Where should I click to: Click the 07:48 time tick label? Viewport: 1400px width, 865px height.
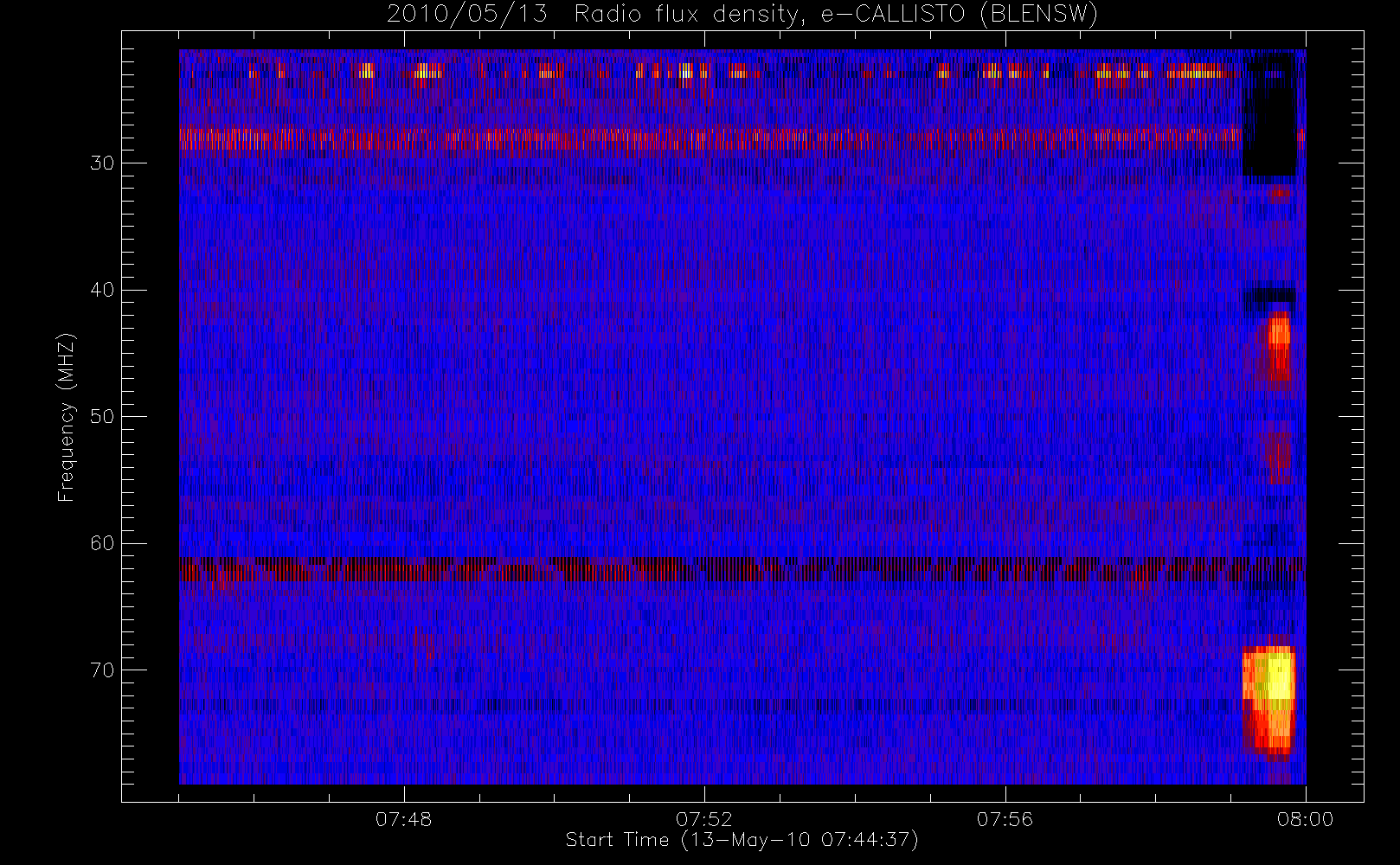pos(403,818)
